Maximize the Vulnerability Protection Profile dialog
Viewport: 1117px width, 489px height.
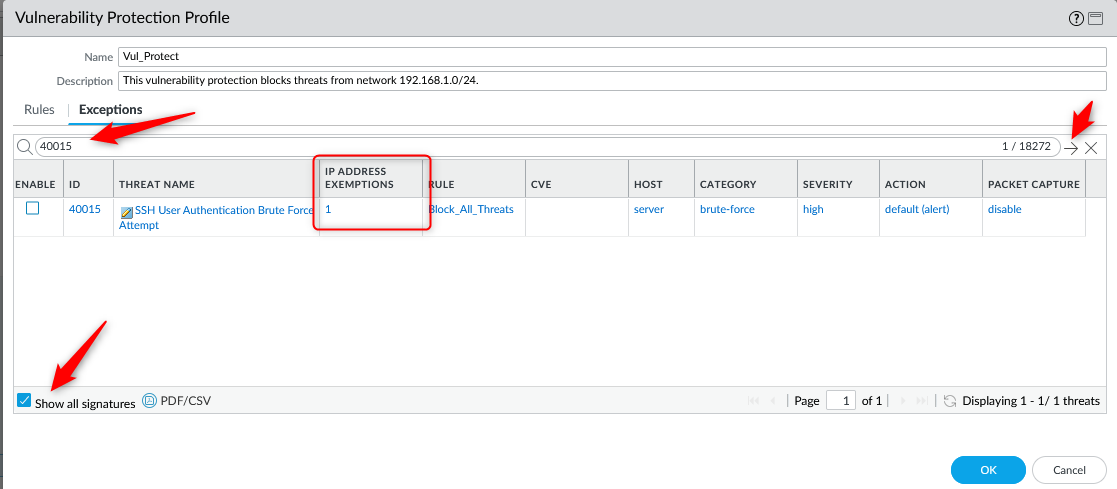(1096, 18)
